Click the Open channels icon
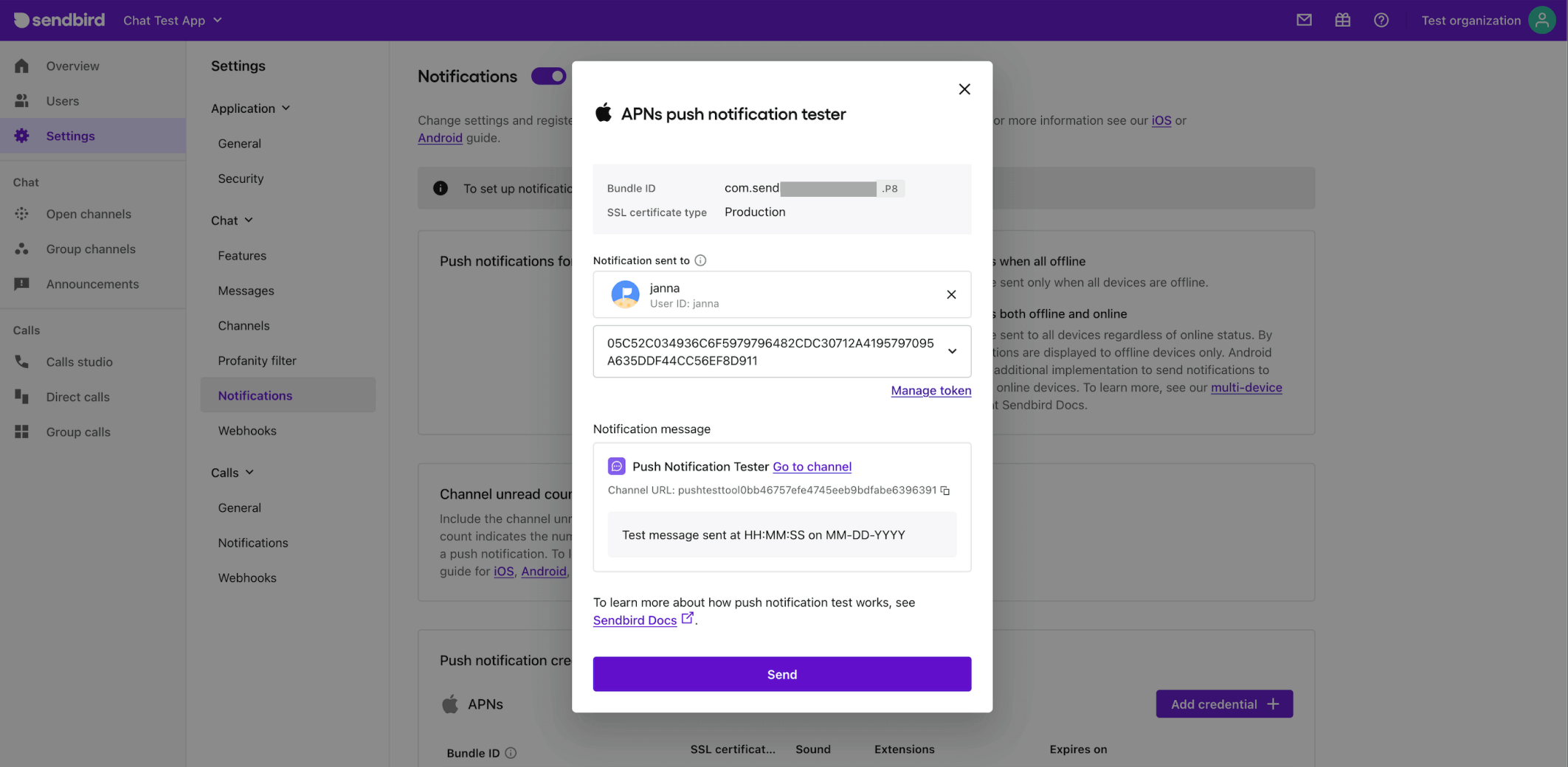This screenshot has height=767, width=1568. (21, 214)
